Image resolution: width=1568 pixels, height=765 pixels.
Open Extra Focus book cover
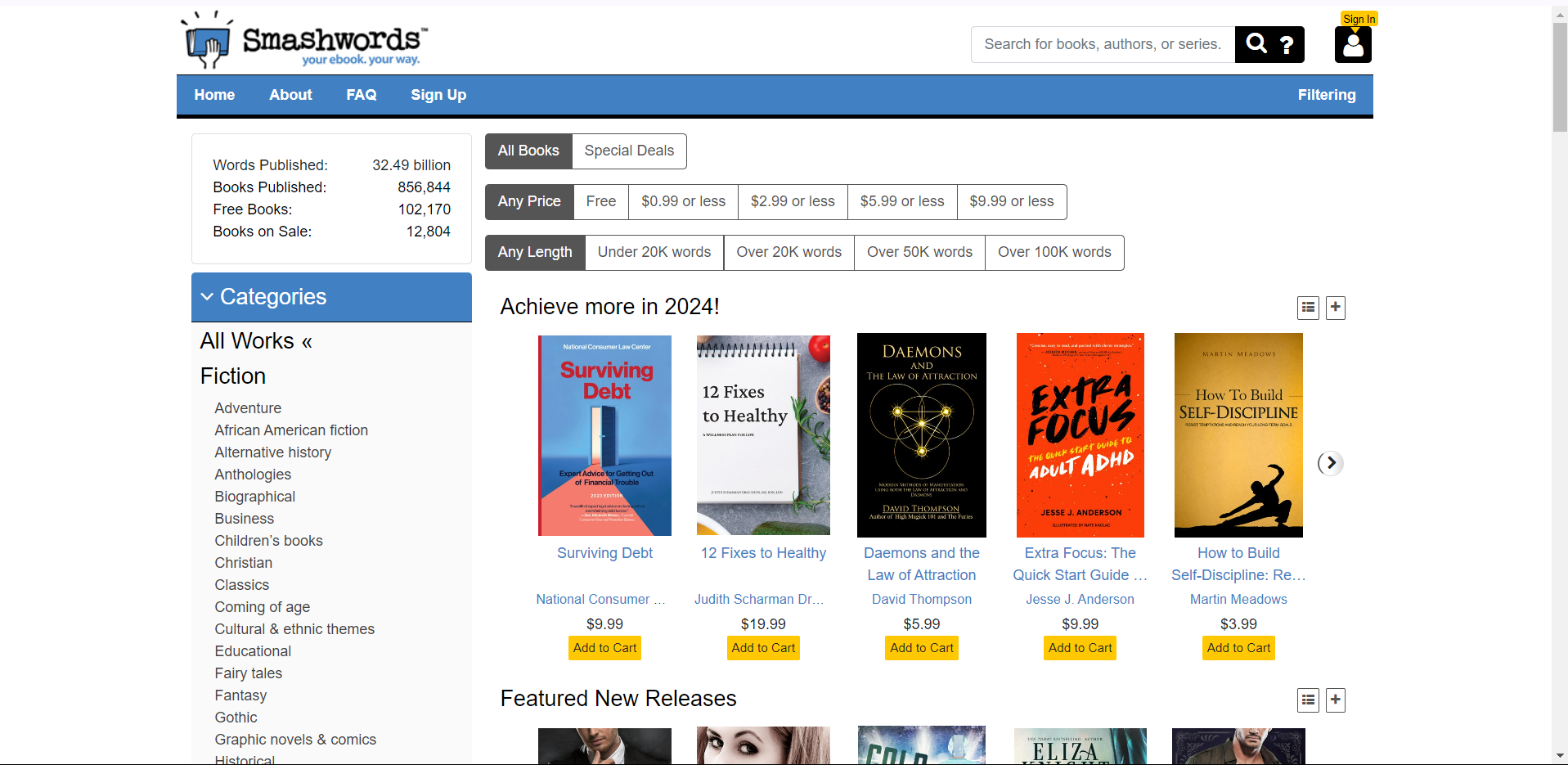(1081, 435)
